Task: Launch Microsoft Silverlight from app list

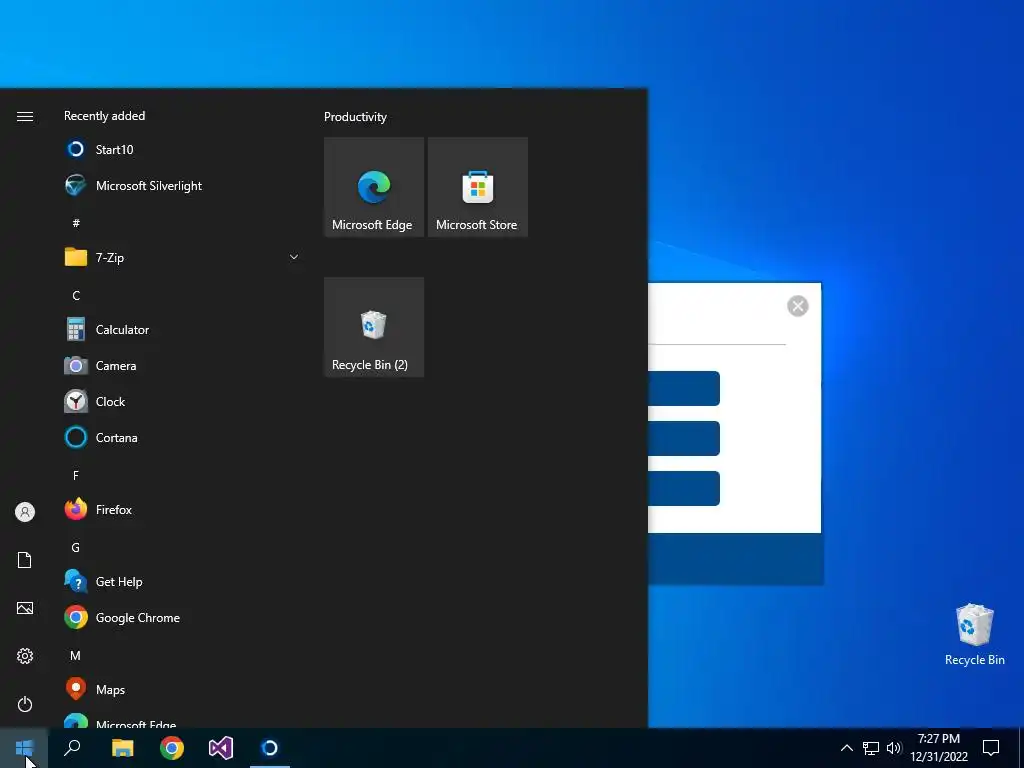Action: [x=183, y=185]
